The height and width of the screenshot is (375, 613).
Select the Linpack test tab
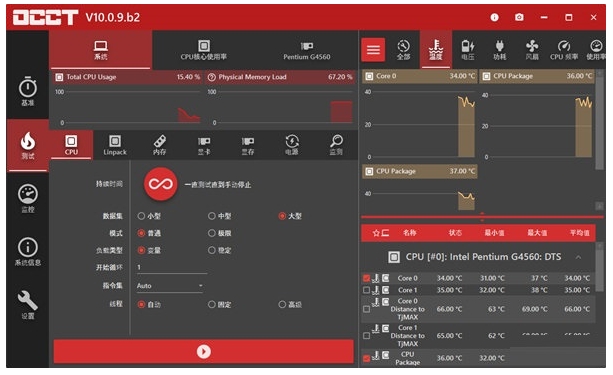[115, 145]
